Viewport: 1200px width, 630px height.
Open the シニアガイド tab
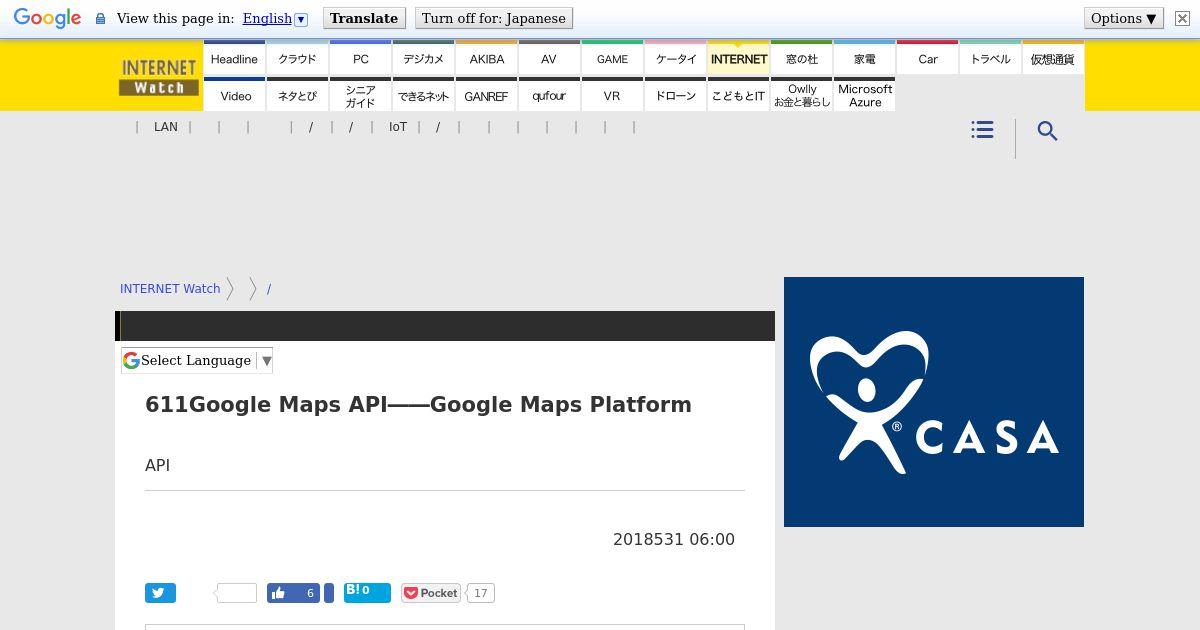[x=360, y=95]
